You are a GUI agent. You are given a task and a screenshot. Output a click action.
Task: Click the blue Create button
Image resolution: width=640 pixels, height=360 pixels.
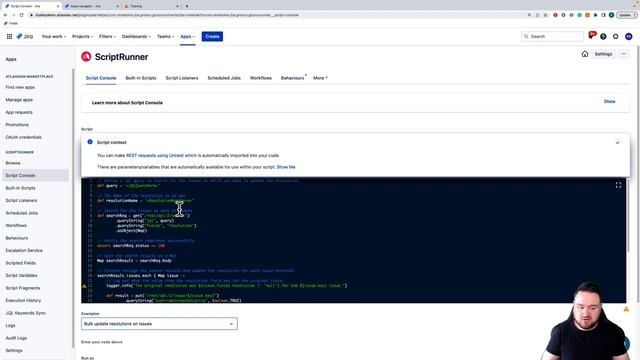pos(212,36)
